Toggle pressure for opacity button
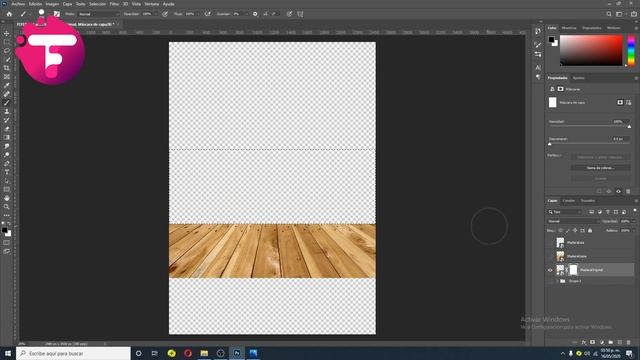640x360 pixels. click(x=165, y=14)
